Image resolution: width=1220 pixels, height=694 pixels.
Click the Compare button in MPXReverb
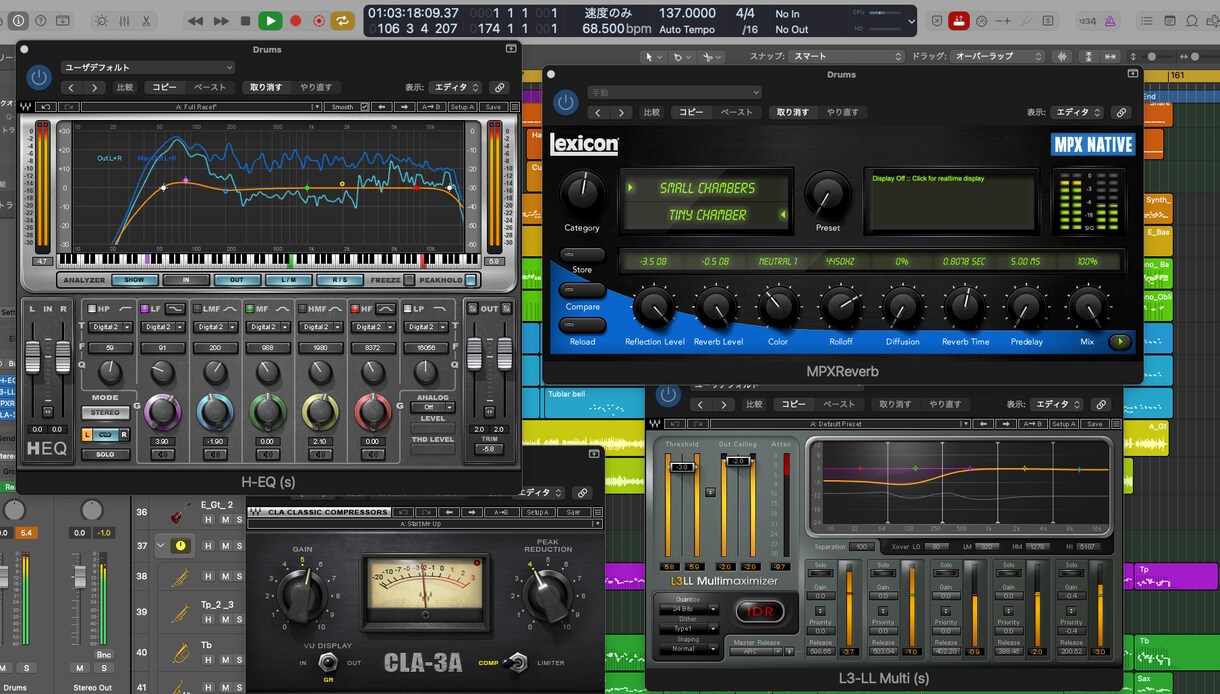pos(582,291)
